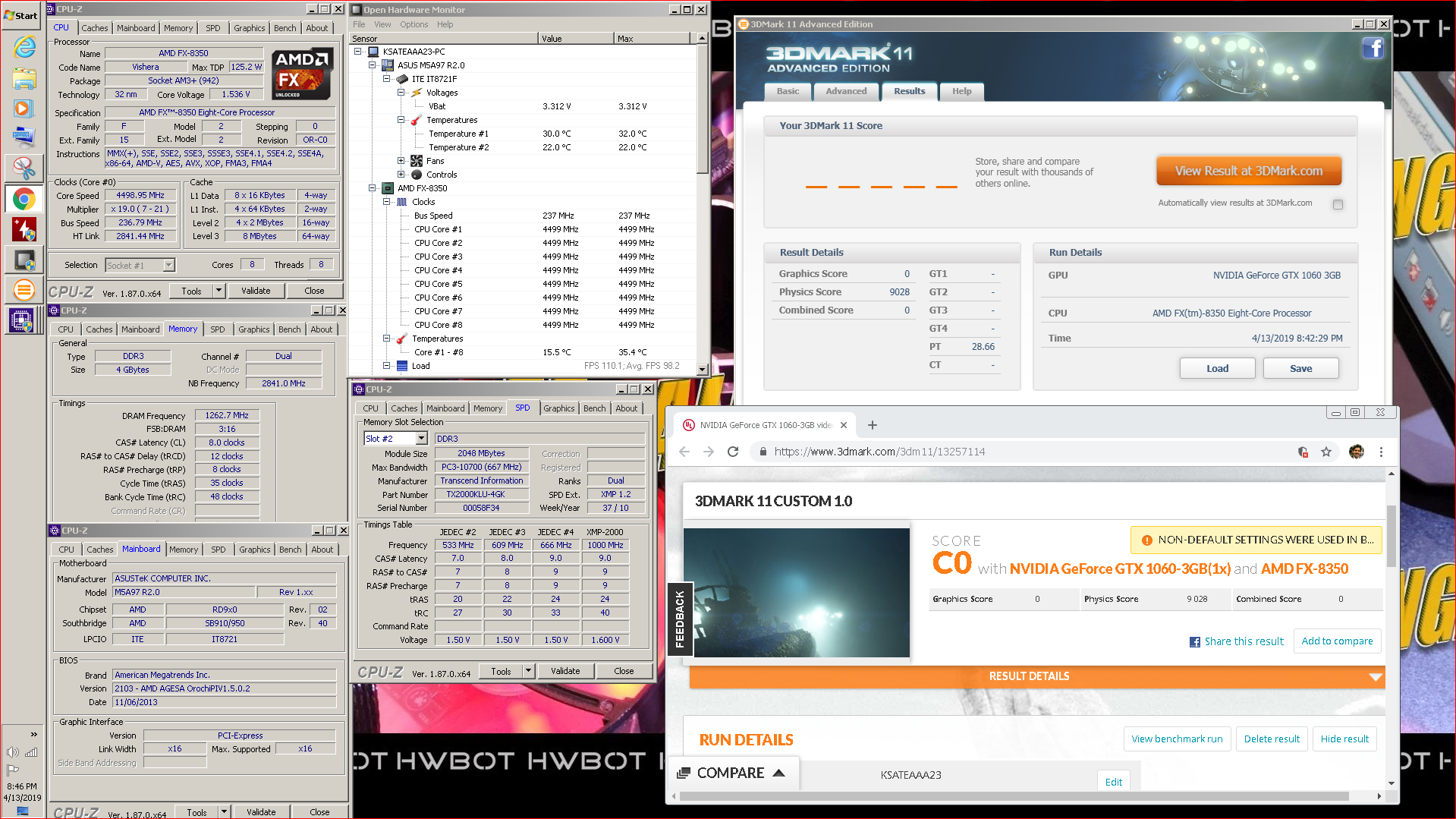Go forward in Chrome

pos(709,452)
